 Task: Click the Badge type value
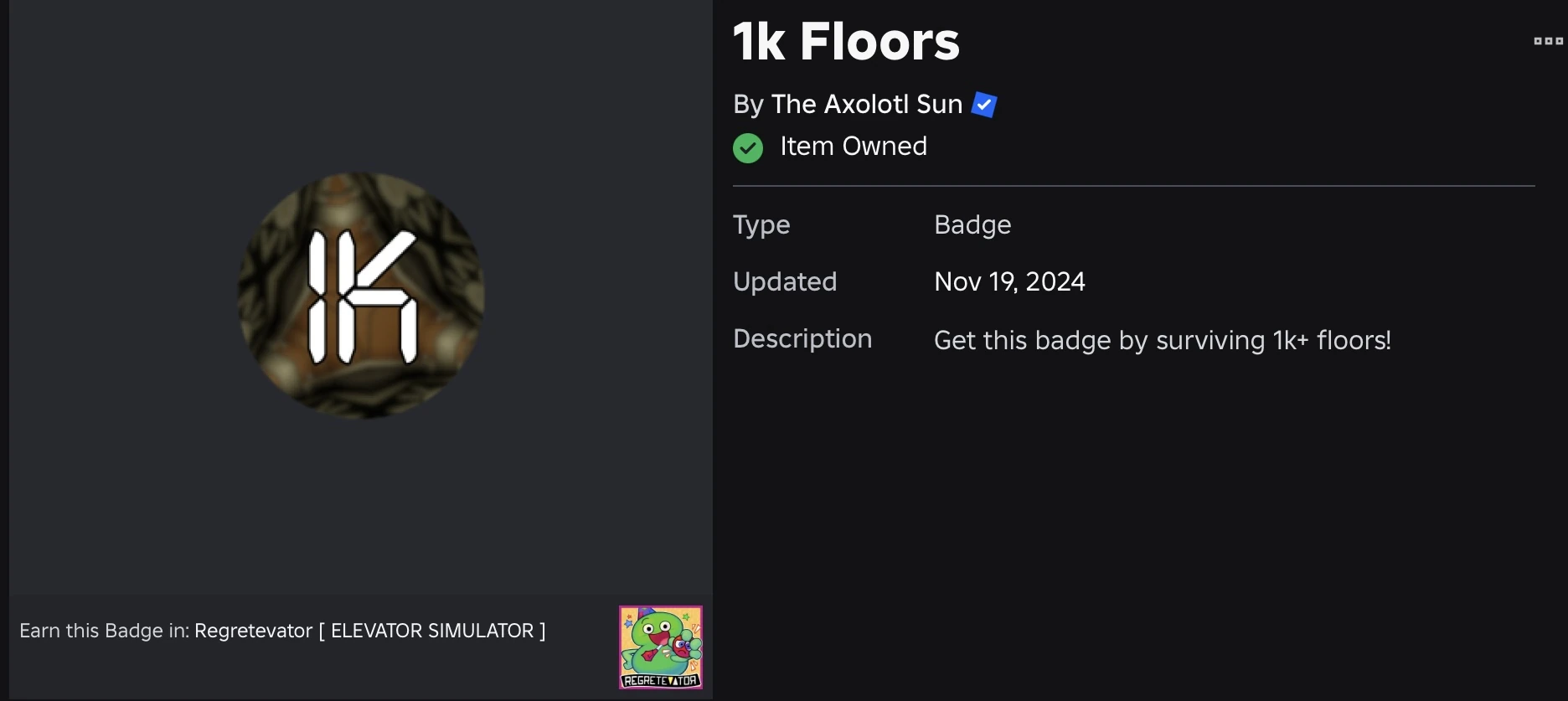tap(972, 224)
